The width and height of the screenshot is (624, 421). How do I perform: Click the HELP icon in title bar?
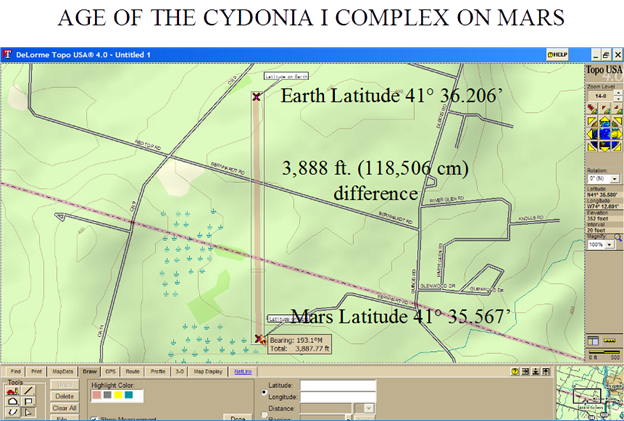pos(557,53)
